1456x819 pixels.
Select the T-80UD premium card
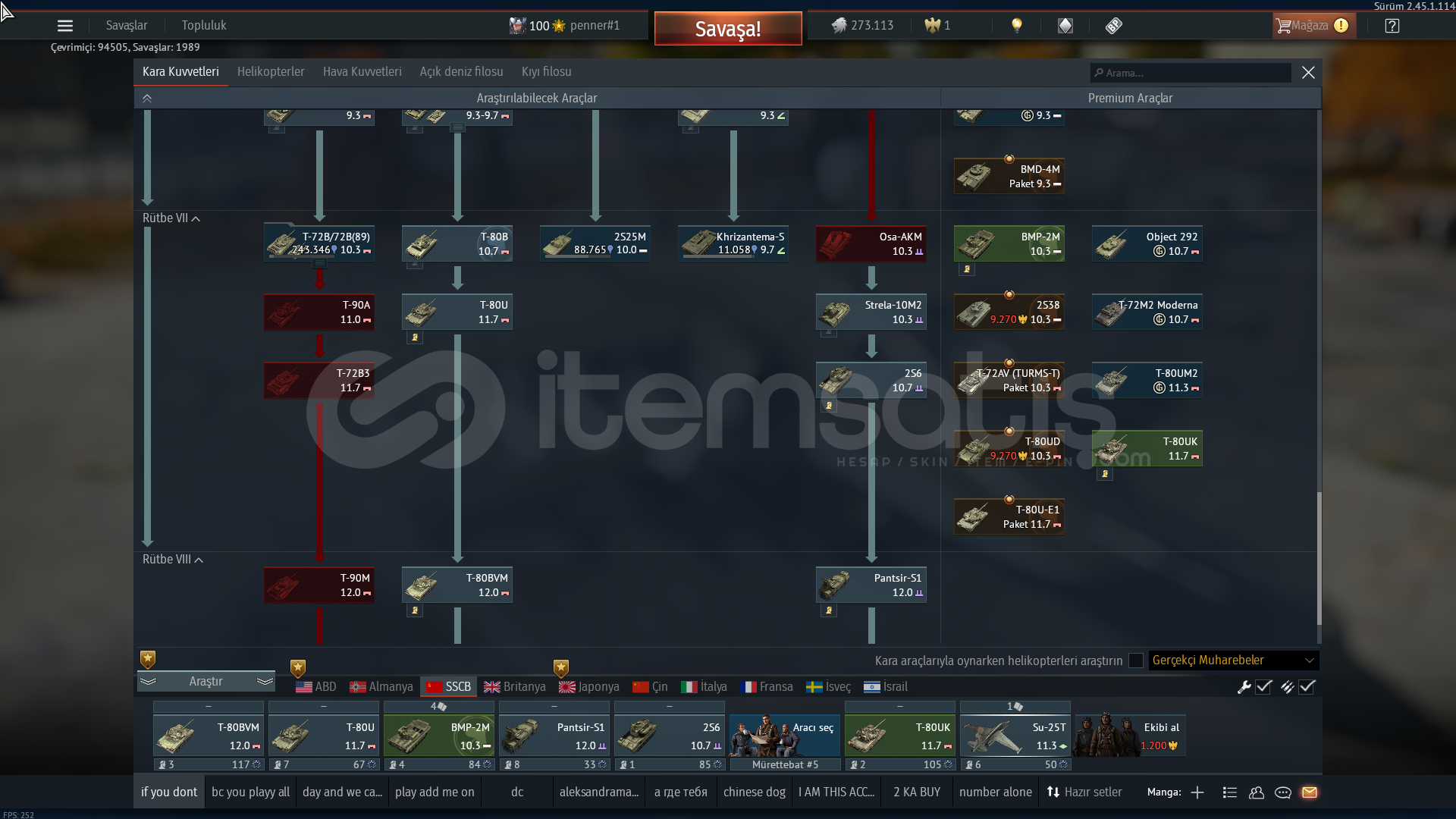[1009, 448]
